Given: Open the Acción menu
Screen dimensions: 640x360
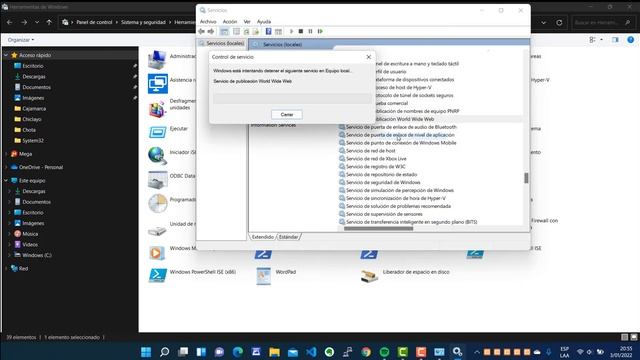Looking at the screenshot, I should (230, 22).
